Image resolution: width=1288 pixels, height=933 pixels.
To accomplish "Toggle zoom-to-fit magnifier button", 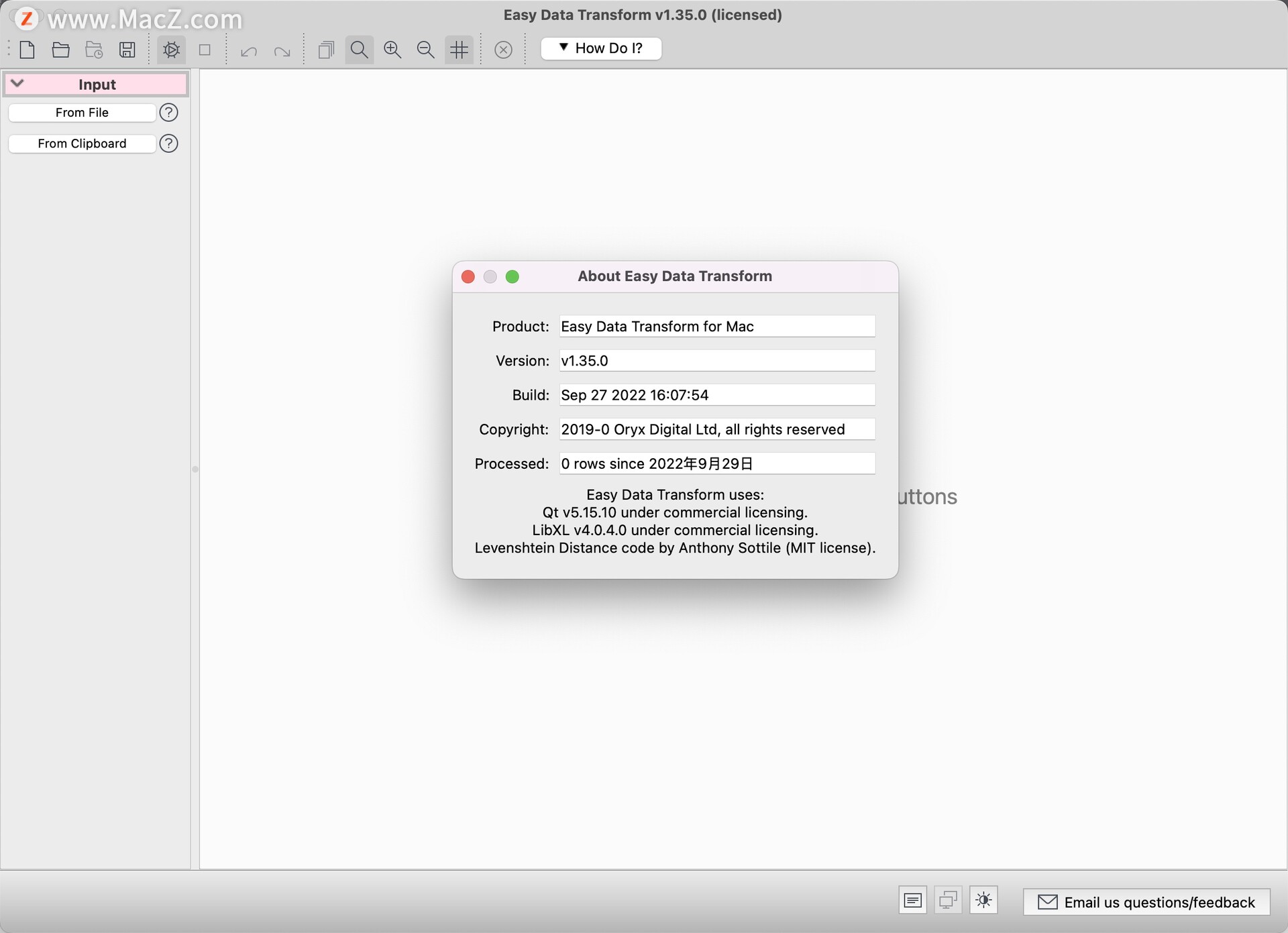I will tap(360, 50).
